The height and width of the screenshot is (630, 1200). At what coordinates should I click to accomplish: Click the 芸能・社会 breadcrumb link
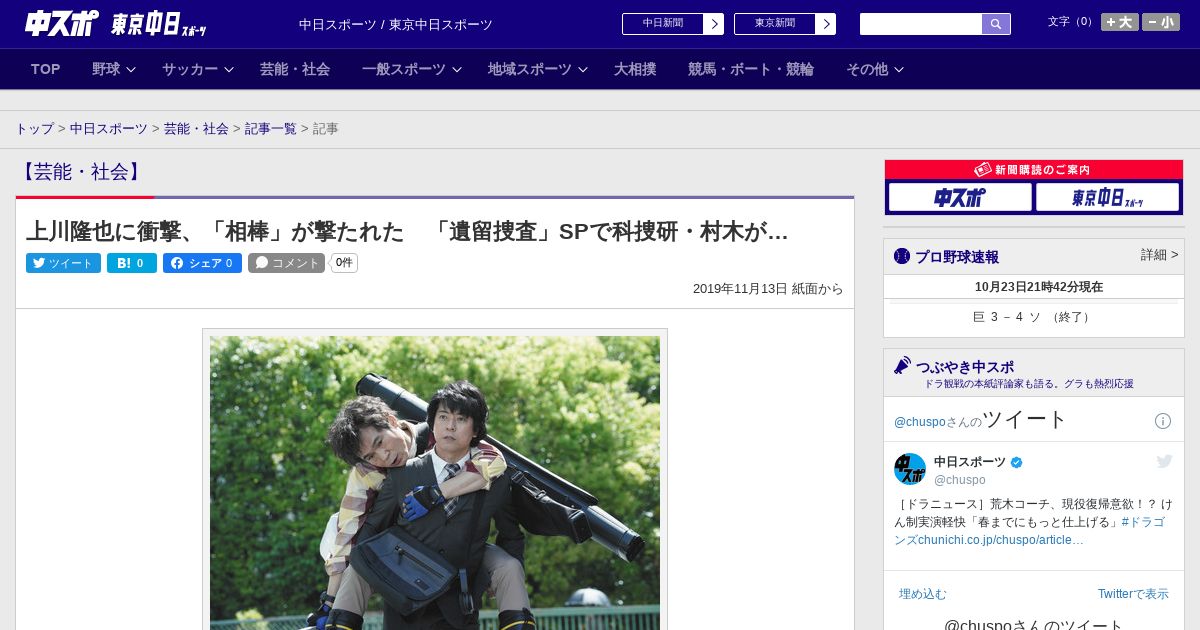click(x=196, y=129)
